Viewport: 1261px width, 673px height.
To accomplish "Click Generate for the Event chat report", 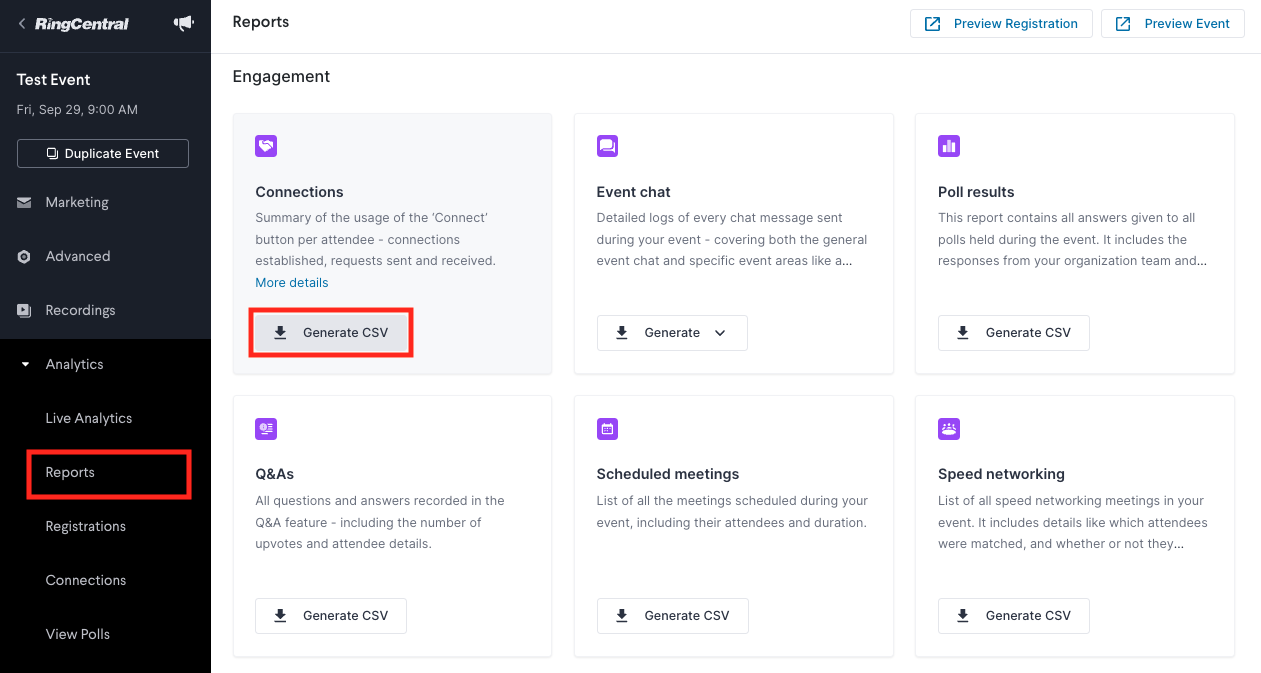I will [x=672, y=333].
